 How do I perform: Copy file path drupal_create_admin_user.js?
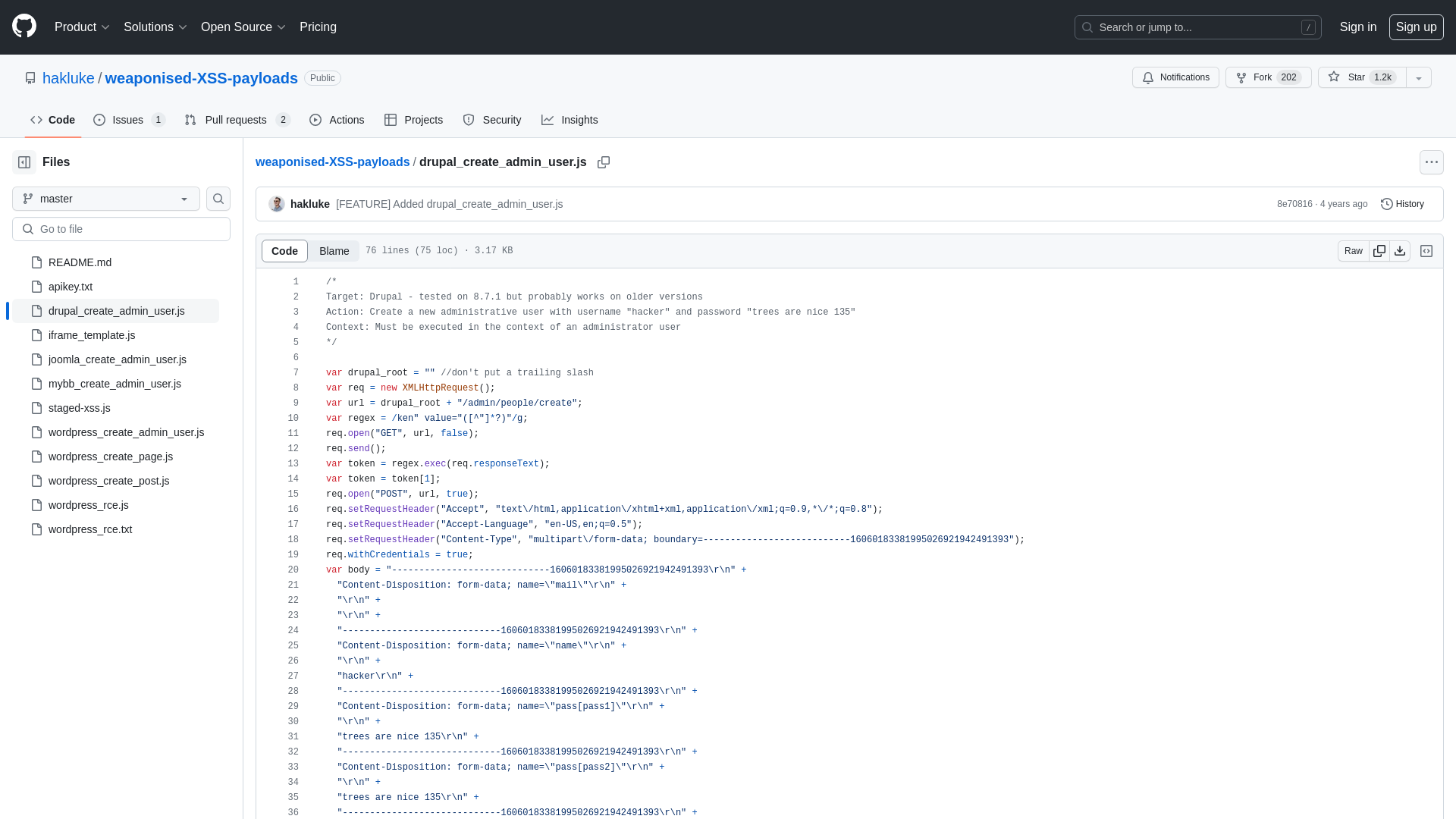(x=604, y=162)
